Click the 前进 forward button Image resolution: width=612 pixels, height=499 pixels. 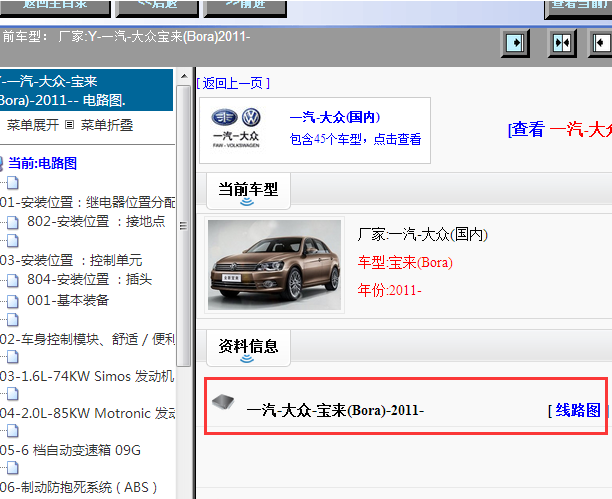click(245, 7)
